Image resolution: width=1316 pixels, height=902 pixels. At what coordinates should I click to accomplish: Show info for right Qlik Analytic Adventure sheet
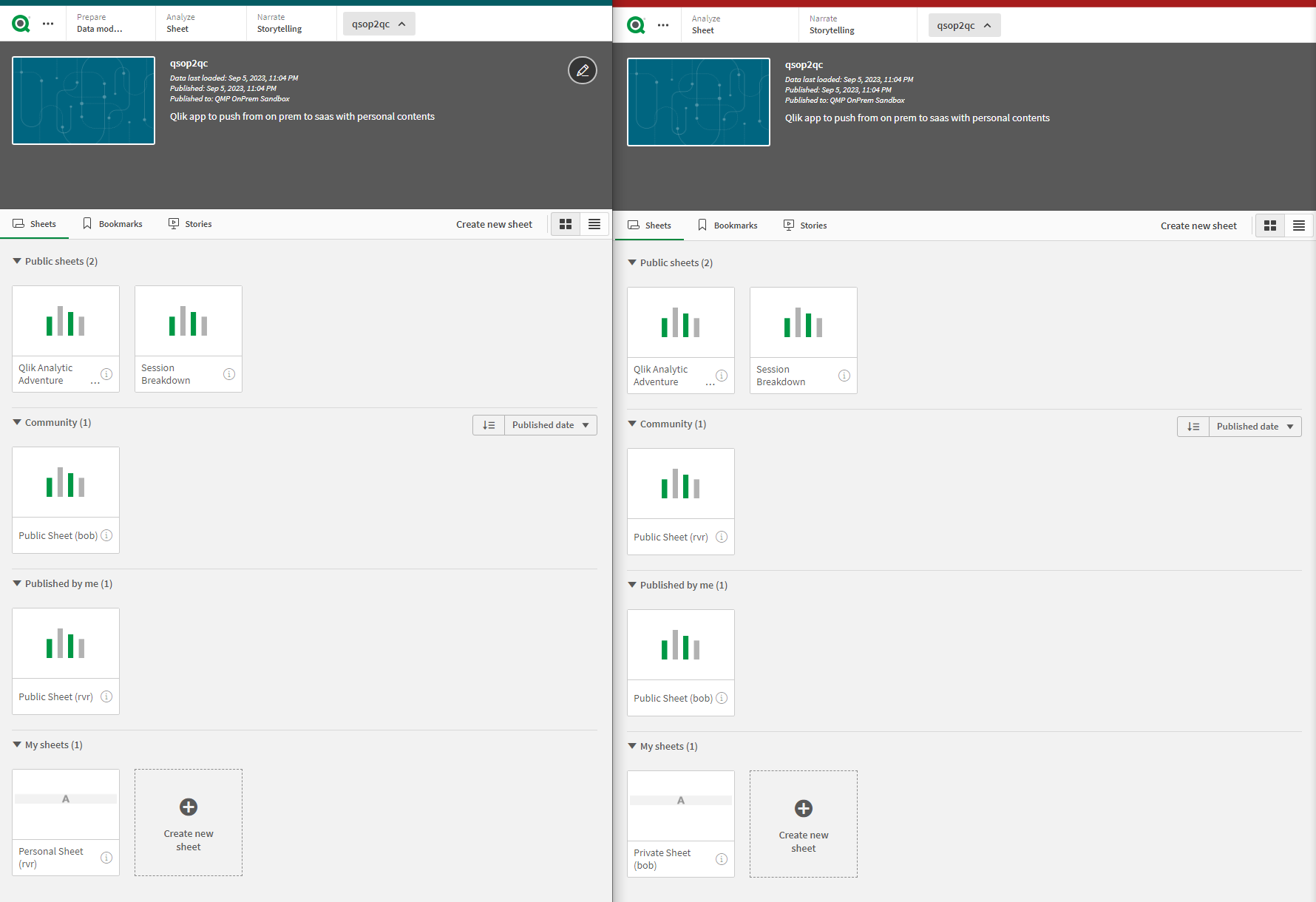[722, 376]
